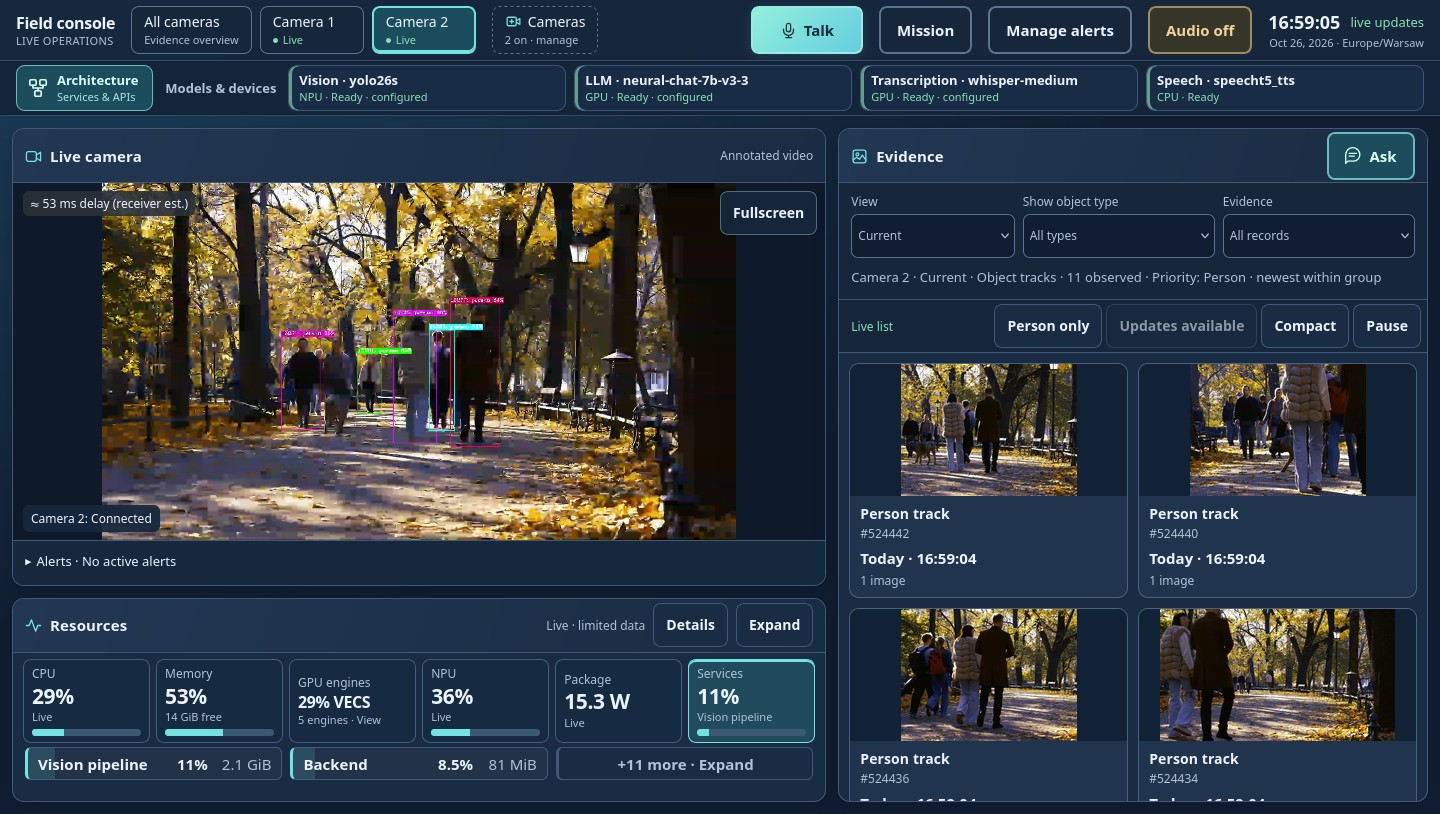Click the Vision pipeline 11% service row
The image size is (1440, 814).
tap(154, 765)
